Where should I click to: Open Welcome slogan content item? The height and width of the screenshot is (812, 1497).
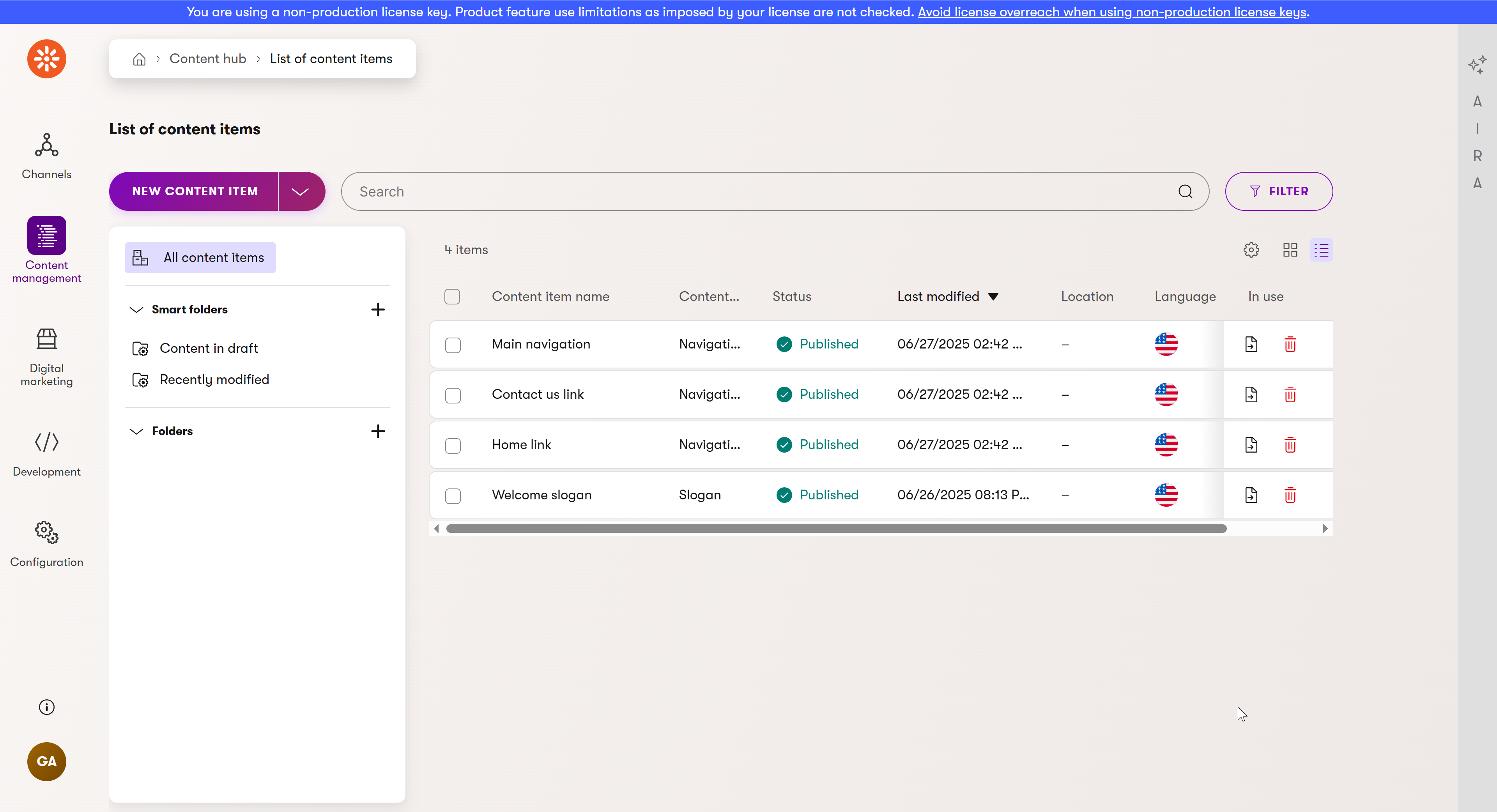click(541, 495)
